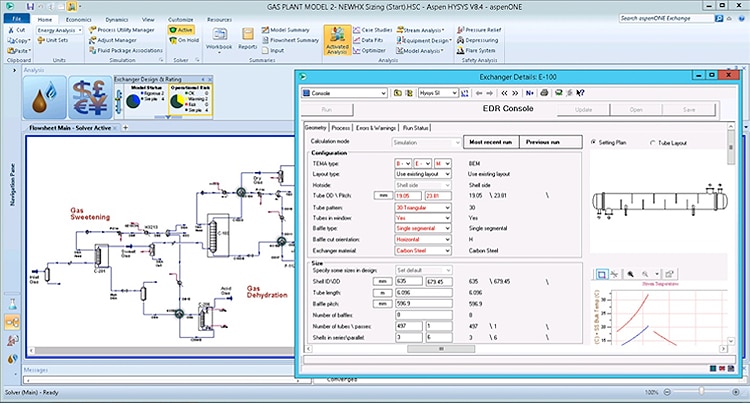
Task: Click the Save button in EDR Console
Action: click(689, 109)
